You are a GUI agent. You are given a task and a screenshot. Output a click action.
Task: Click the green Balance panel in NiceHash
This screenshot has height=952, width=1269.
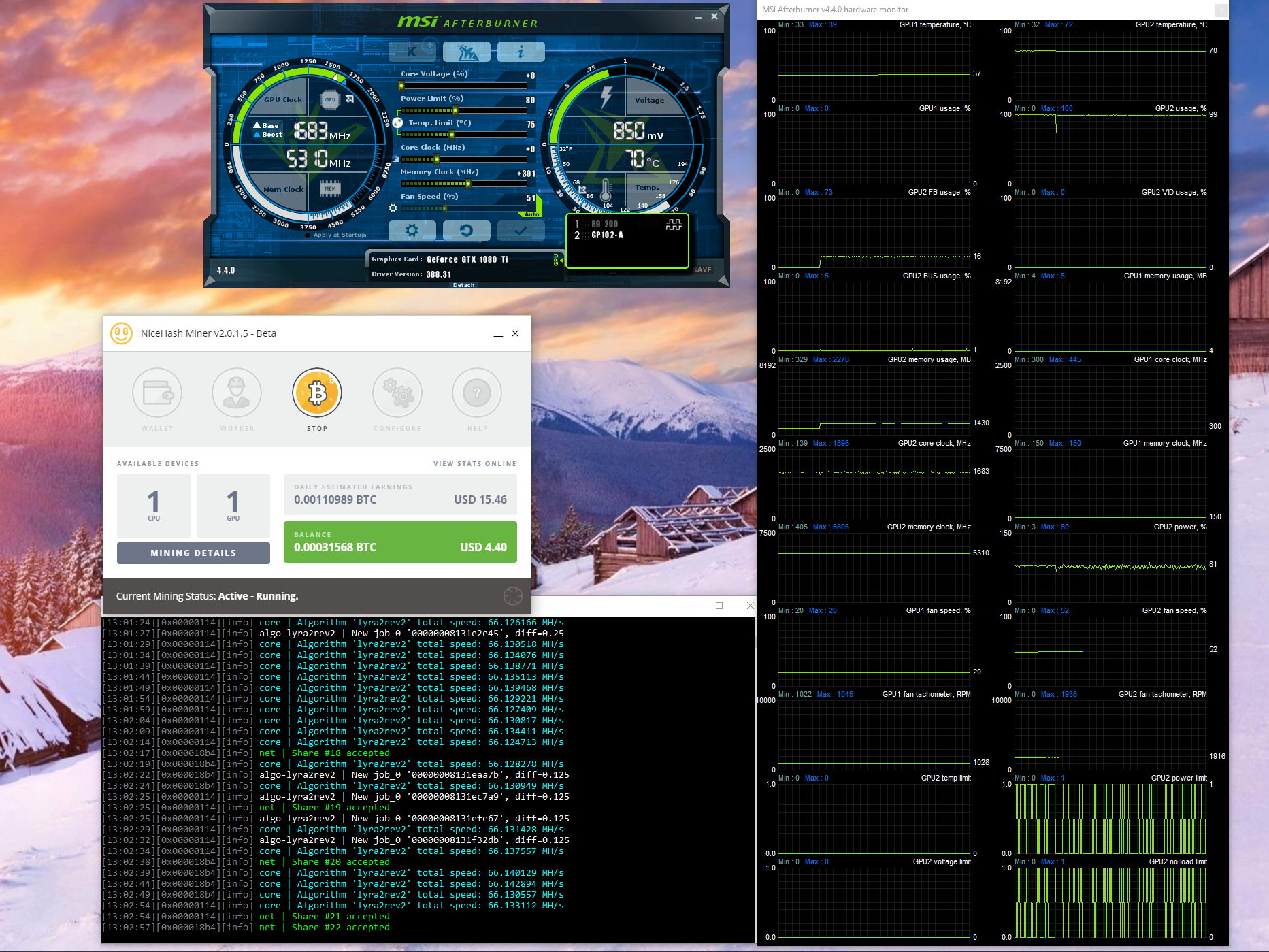pyautogui.click(x=400, y=542)
